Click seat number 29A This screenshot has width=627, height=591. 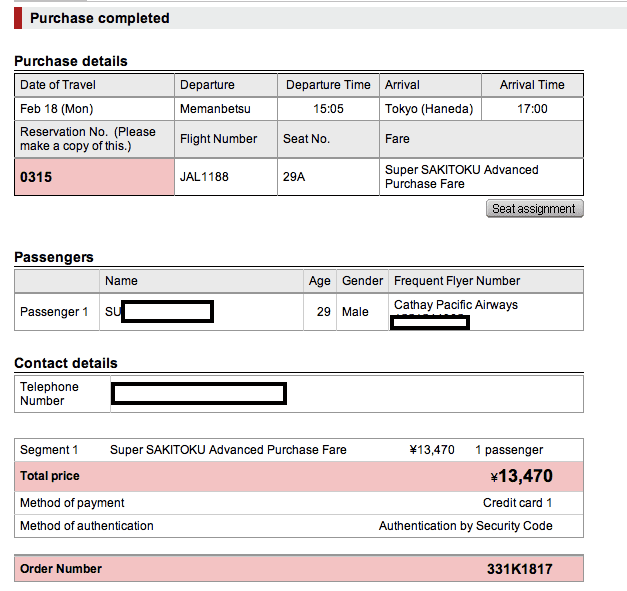tap(295, 178)
